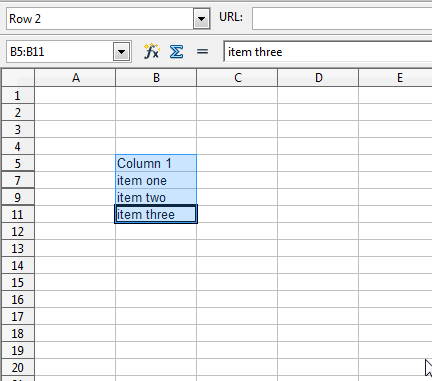The image size is (432, 381).
Task: Select column C header
Action: tap(237, 78)
